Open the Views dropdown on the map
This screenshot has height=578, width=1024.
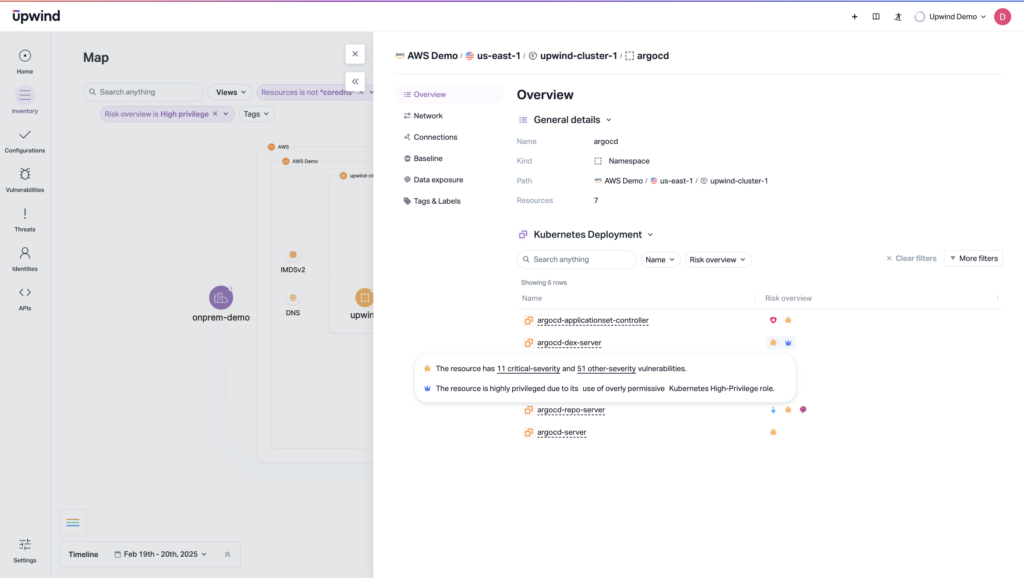230,91
